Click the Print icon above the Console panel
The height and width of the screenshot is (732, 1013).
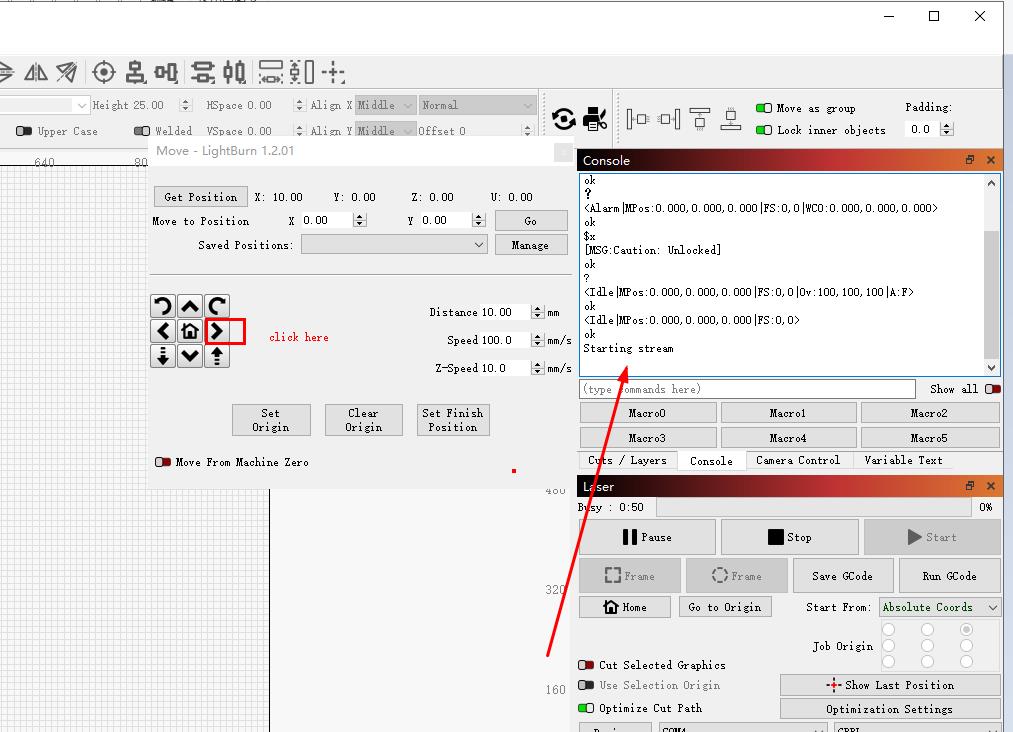click(x=595, y=117)
